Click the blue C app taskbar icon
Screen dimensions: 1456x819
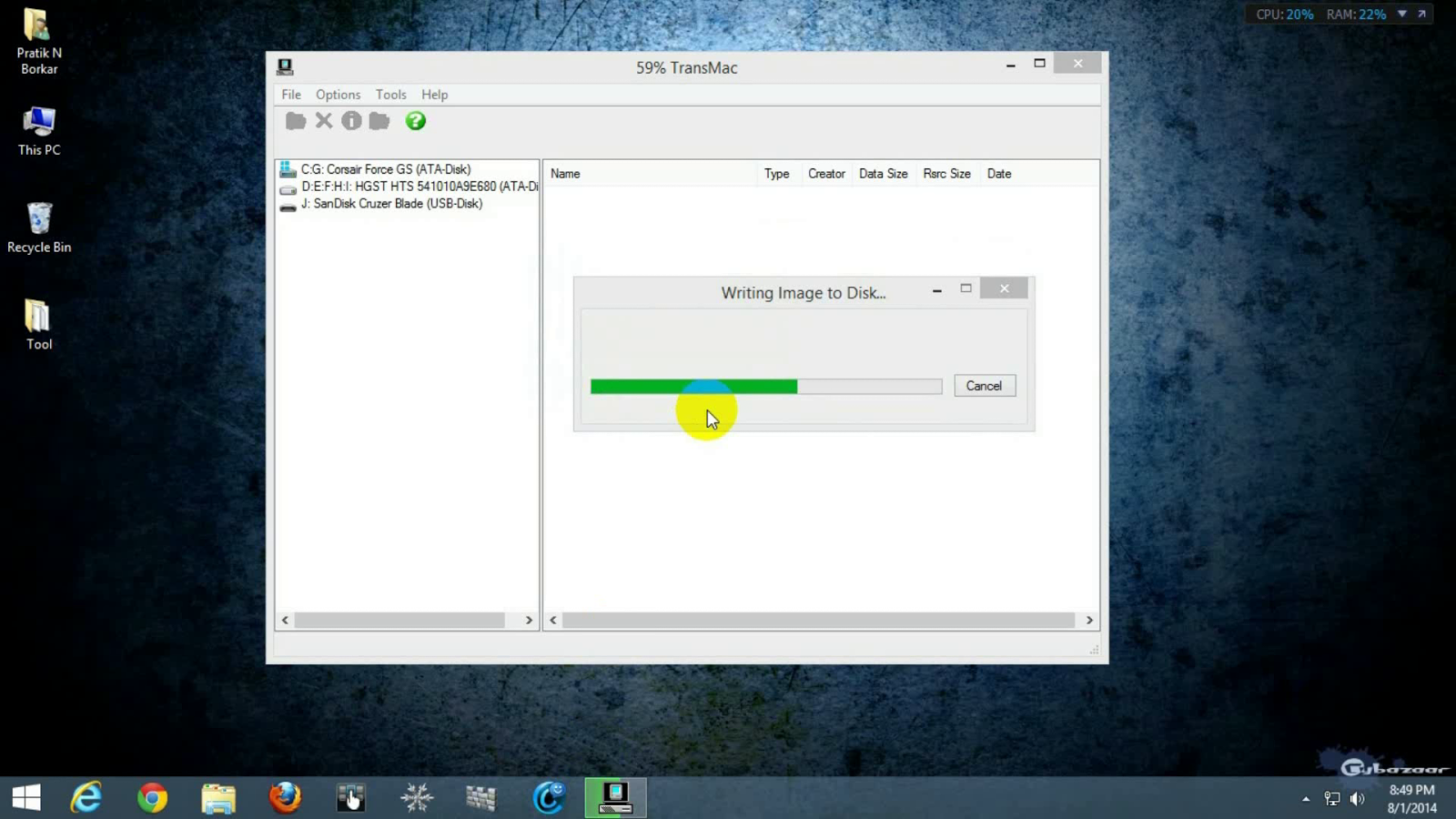point(549,798)
